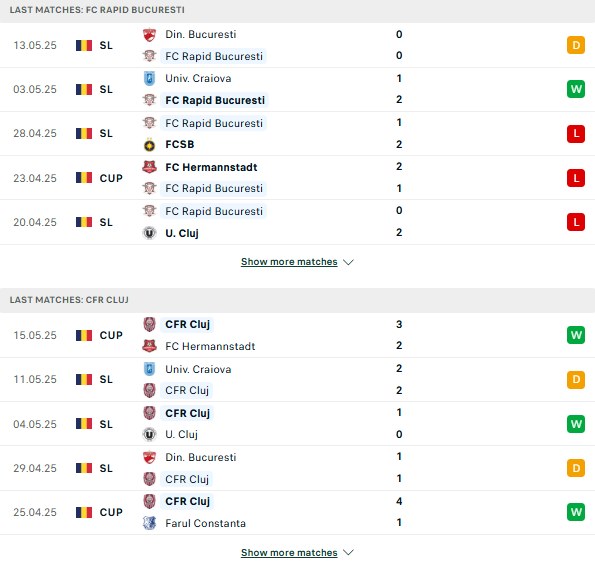Click the Romania flag beside 28.04.25 SL

[x=84, y=134]
